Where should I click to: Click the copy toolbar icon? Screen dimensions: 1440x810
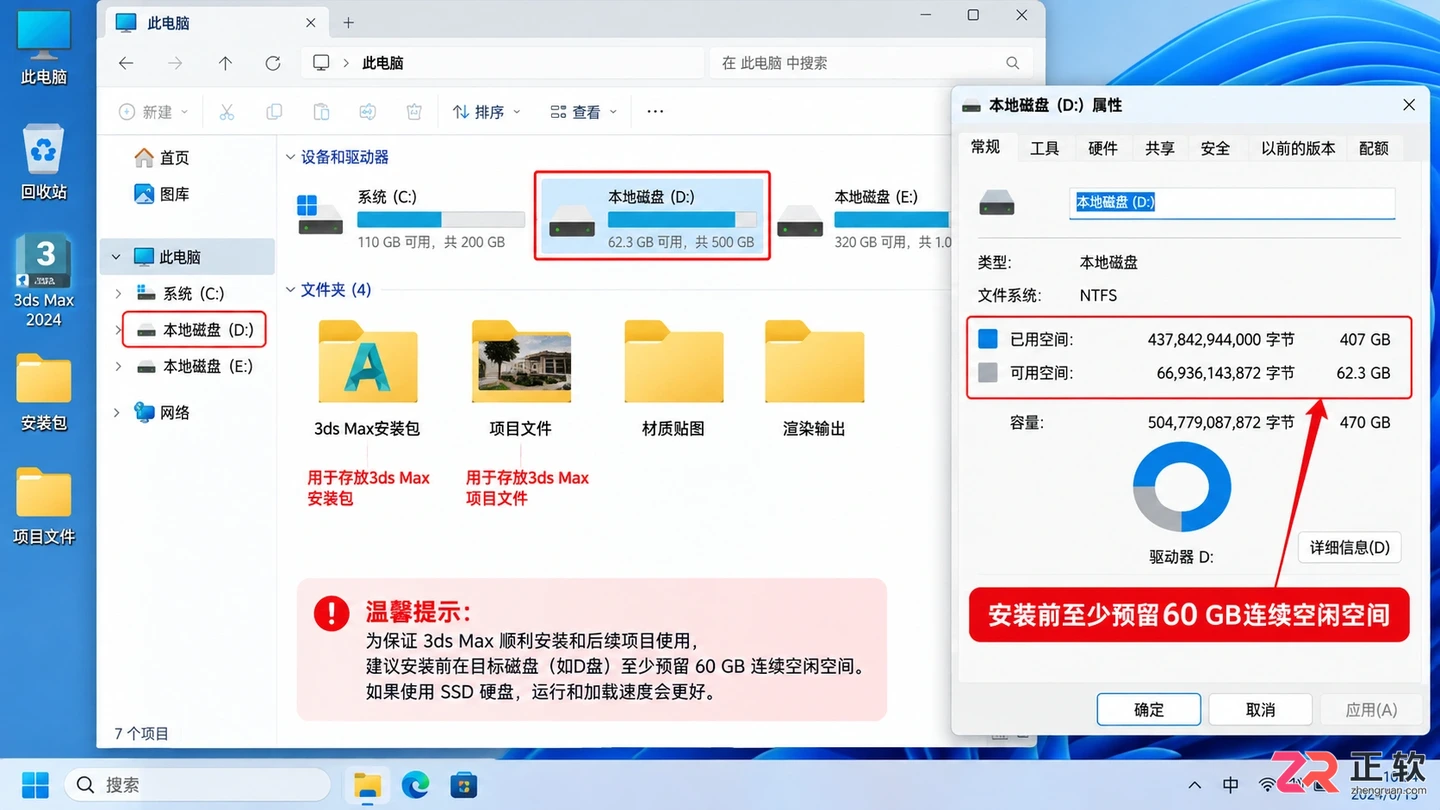click(273, 112)
